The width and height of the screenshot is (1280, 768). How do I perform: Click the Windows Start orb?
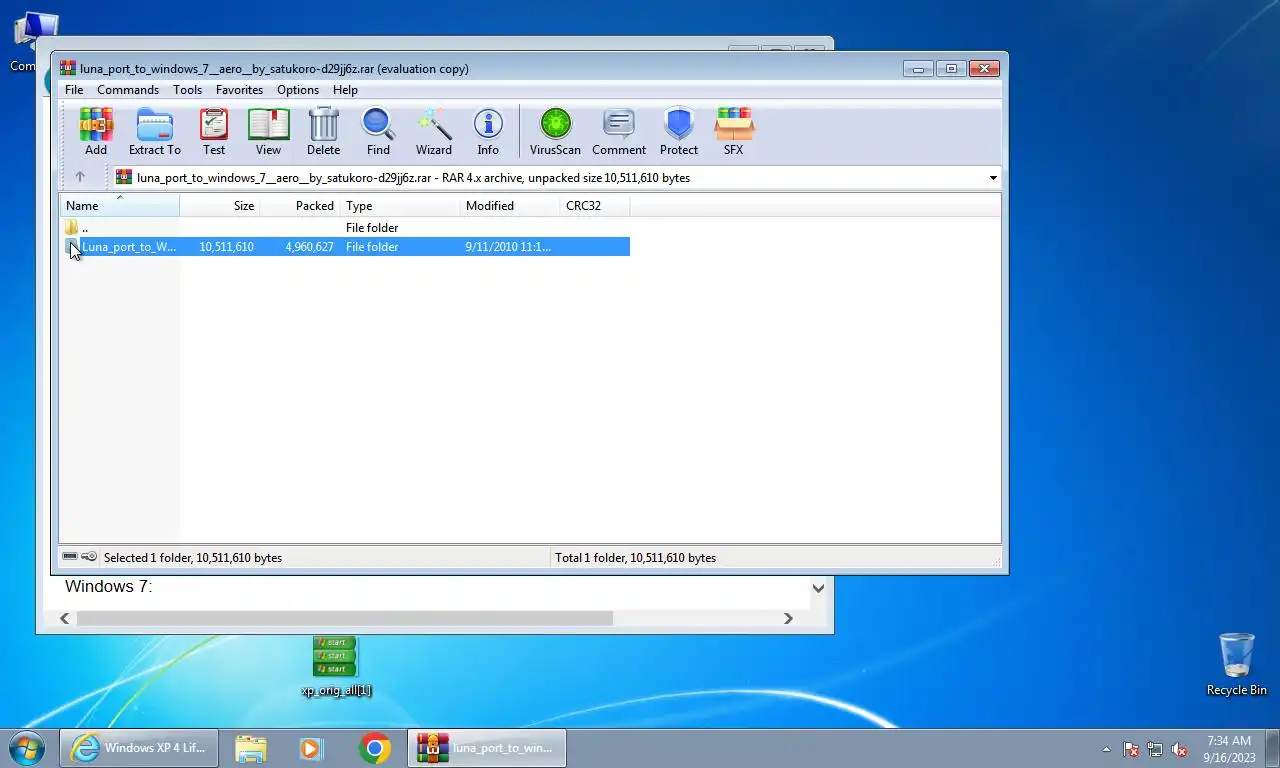click(x=27, y=748)
